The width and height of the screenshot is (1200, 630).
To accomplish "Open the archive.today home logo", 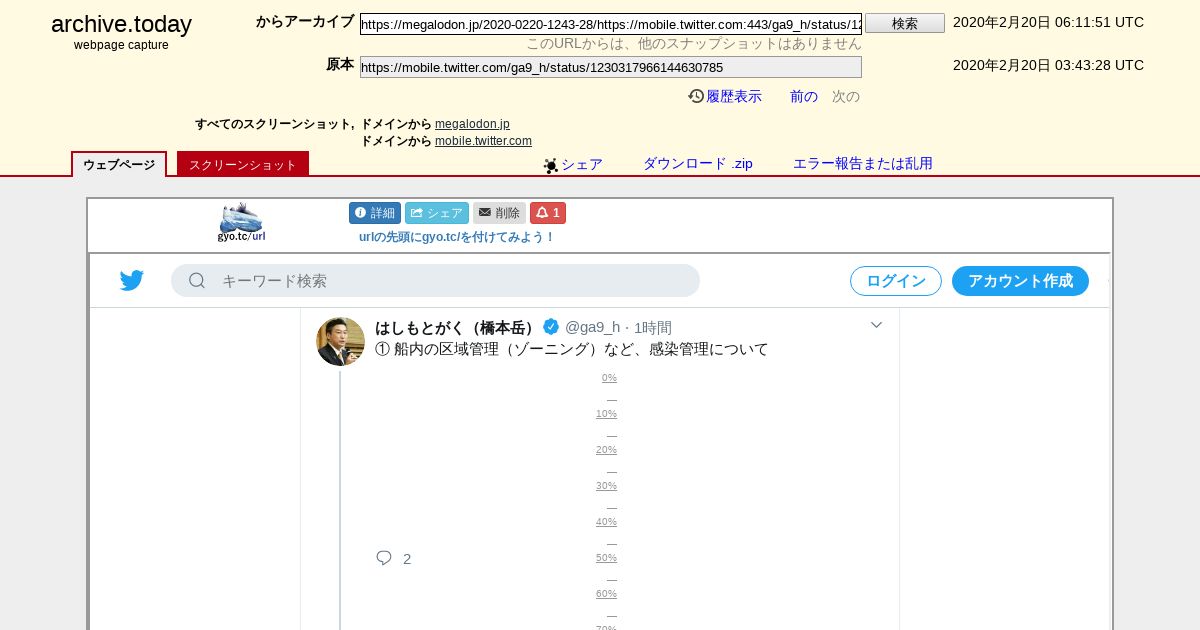I will 121,25.
